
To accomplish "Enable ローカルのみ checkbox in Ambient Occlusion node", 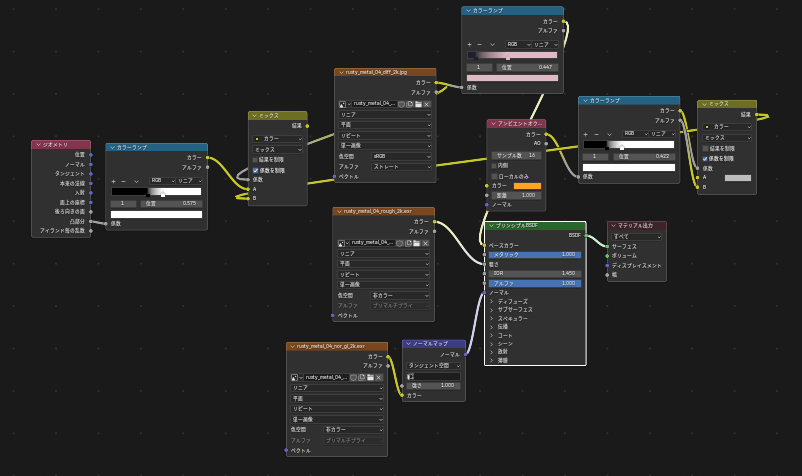I will [494, 176].
